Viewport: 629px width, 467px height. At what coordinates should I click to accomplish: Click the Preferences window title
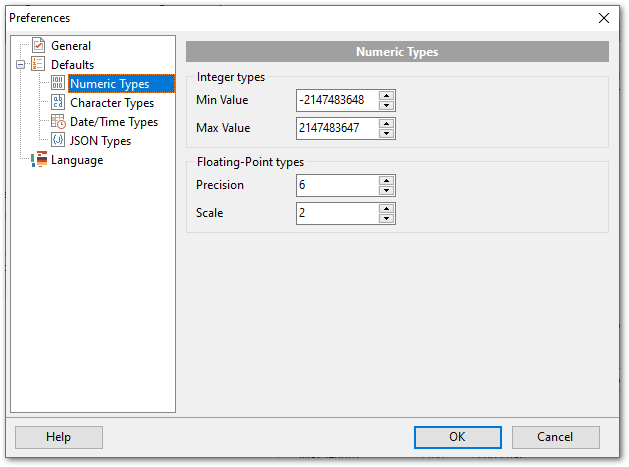(39, 18)
